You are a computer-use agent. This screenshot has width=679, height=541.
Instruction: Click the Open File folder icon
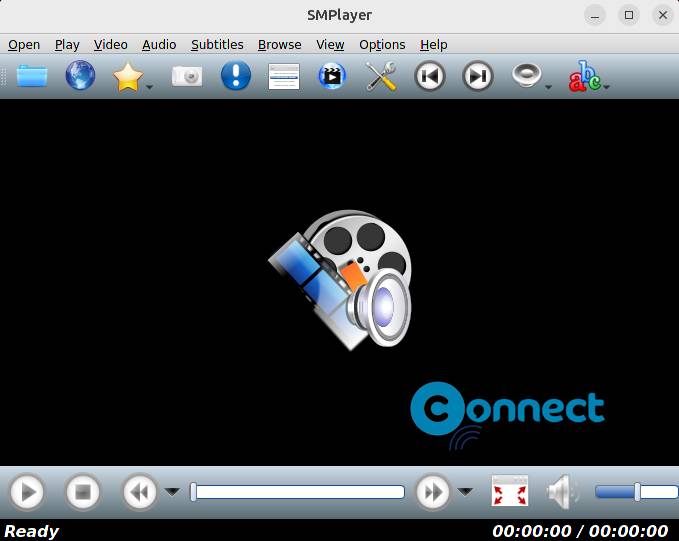click(32, 76)
